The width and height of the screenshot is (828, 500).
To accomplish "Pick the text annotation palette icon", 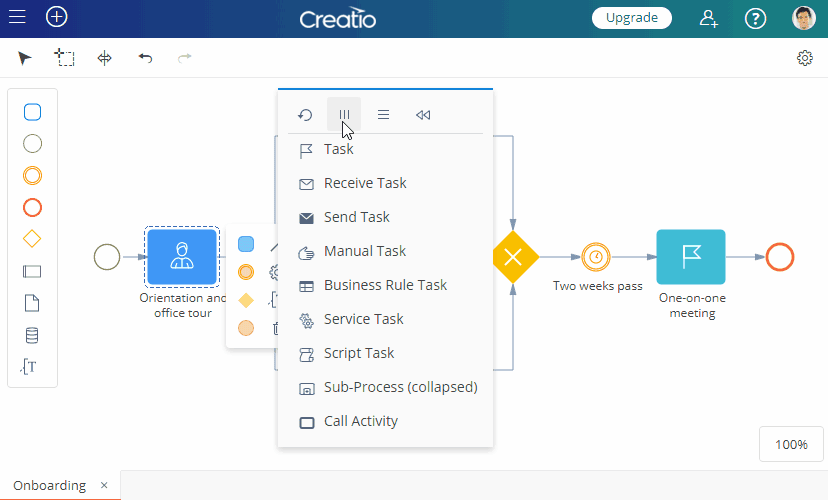I will click(29, 366).
